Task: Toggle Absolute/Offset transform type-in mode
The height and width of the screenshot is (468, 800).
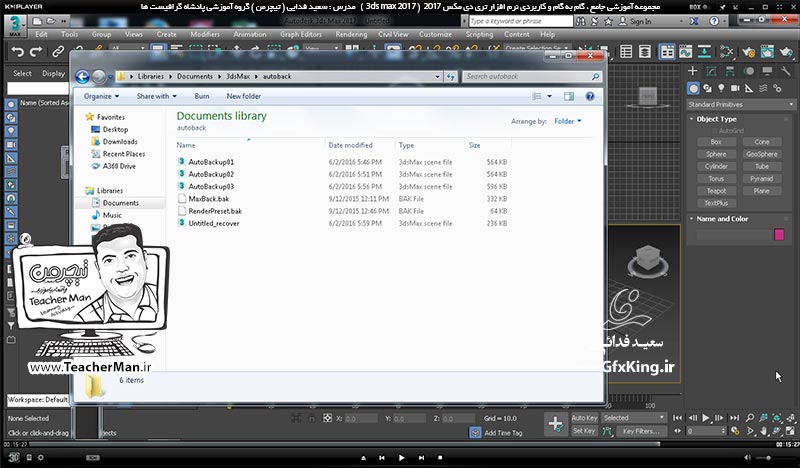Action: click(328, 418)
